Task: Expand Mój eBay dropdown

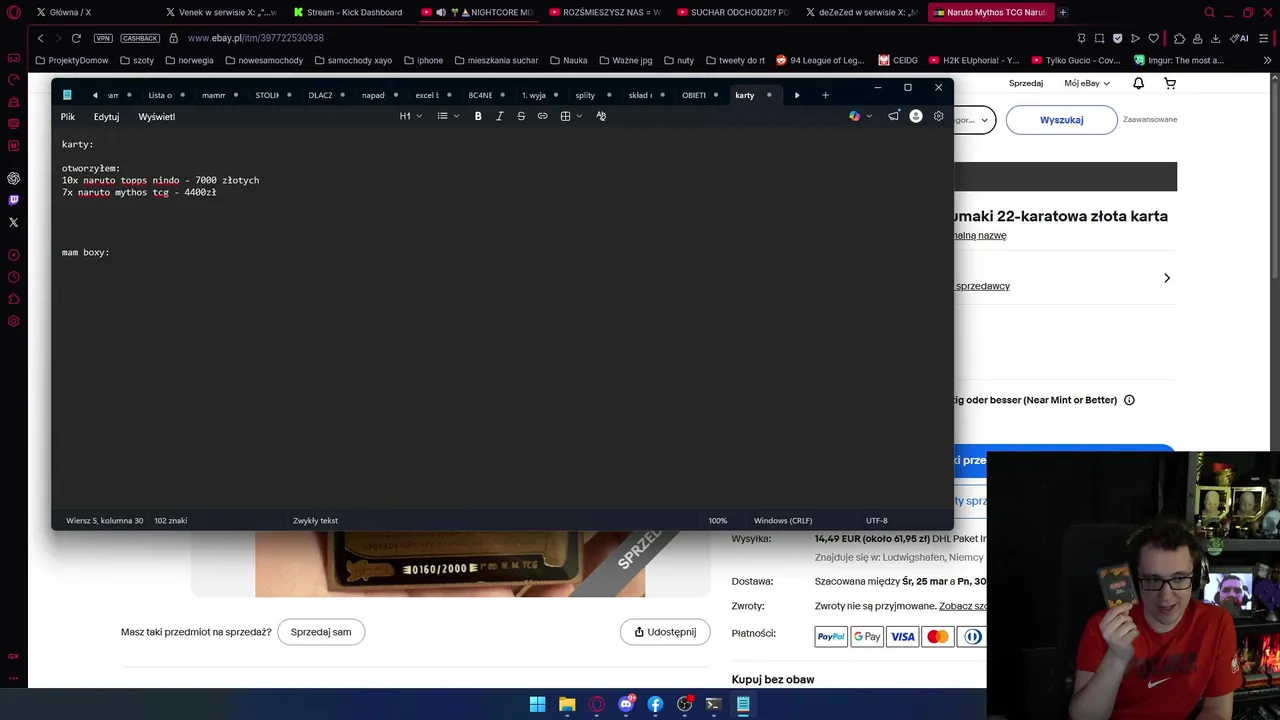Action: coord(1085,83)
